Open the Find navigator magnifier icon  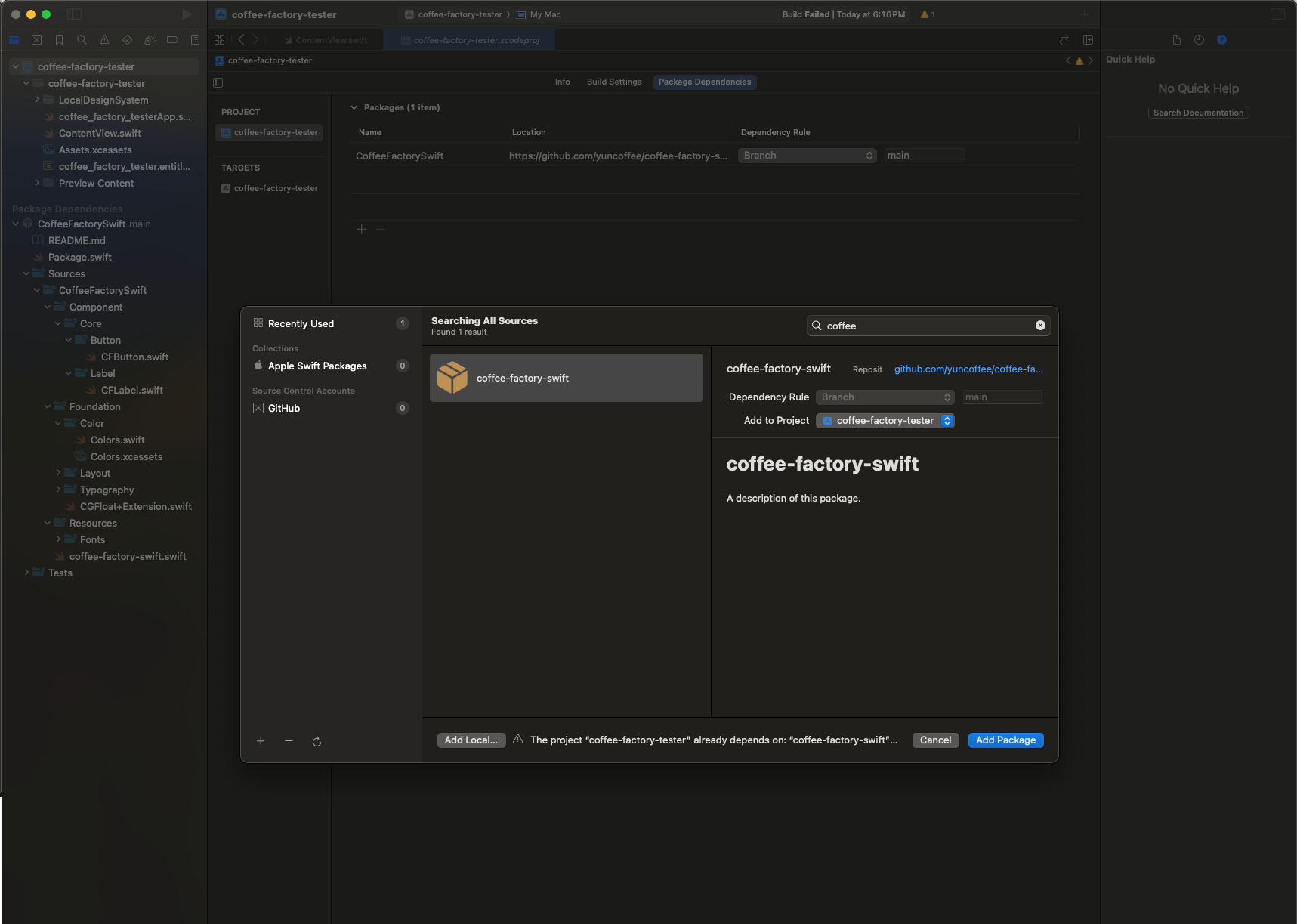pyautogui.click(x=82, y=40)
